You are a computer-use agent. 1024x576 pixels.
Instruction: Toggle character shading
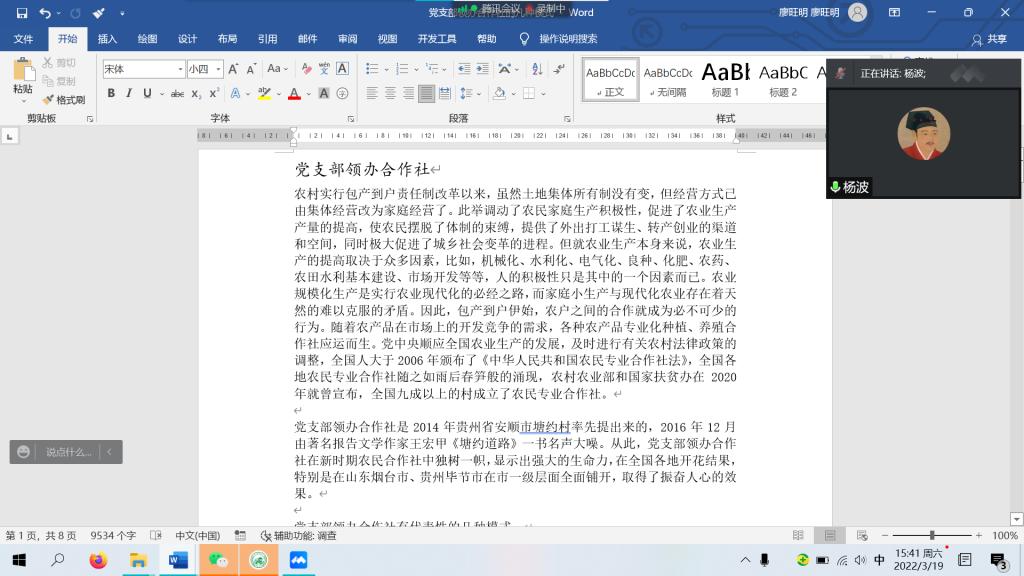click(322, 94)
